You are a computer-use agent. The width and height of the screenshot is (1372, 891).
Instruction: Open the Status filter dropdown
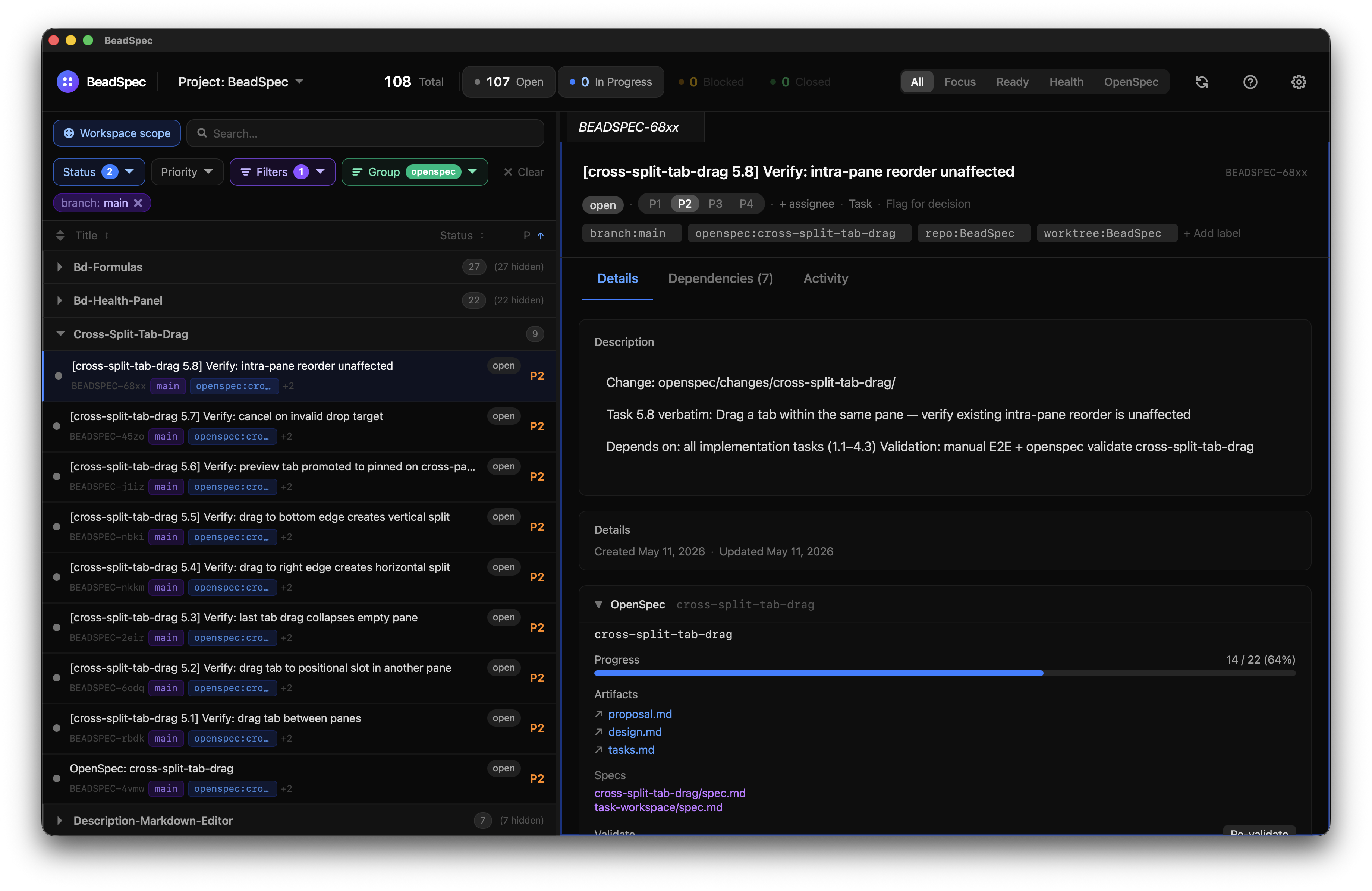click(98, 172)
